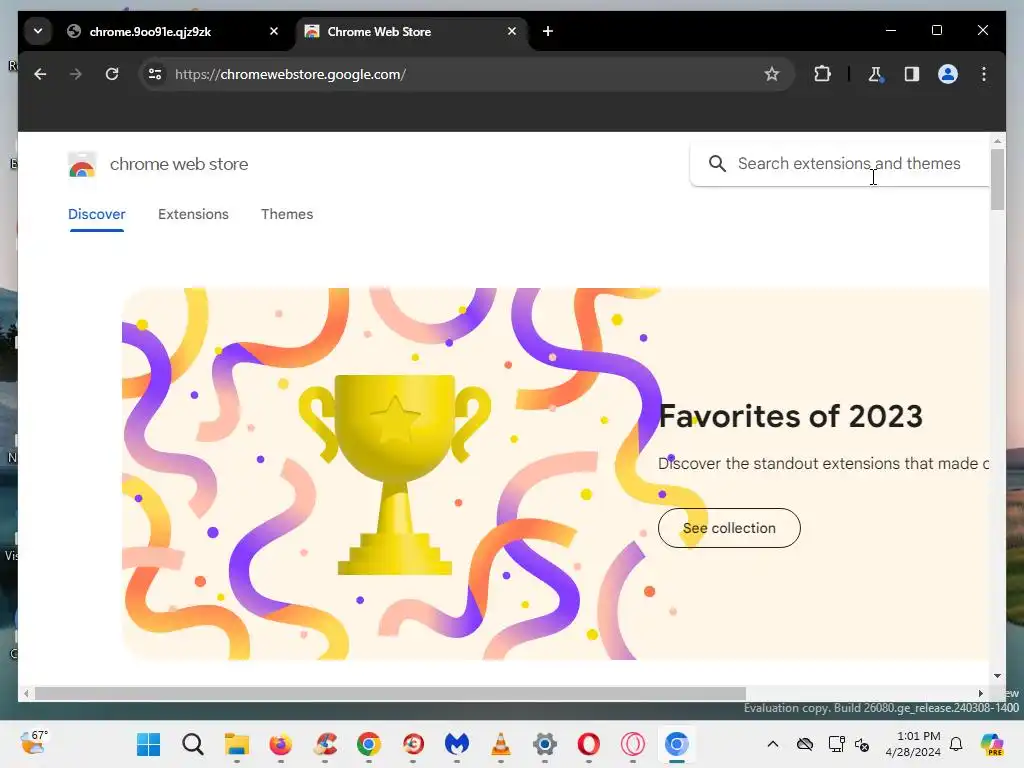Click the horizontal scrollbar thumb
Viewport: 1024px width, 768px height.
tap(390, 694)
